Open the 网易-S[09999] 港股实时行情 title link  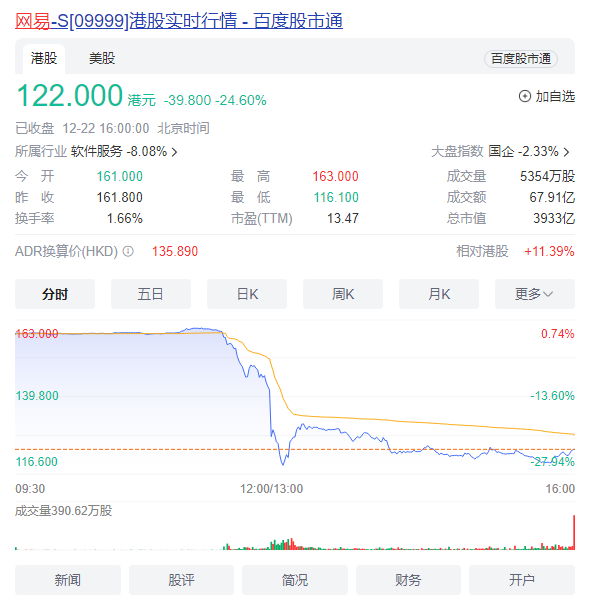[179, 21]
